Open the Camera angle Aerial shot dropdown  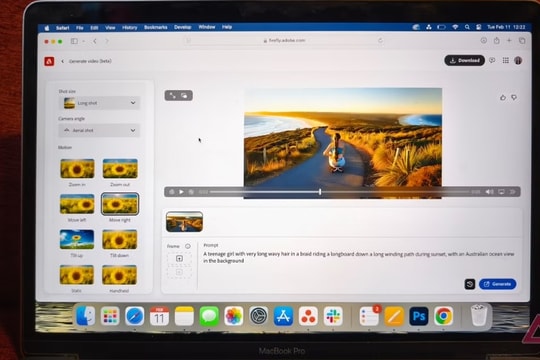click(x=99, y=130)
